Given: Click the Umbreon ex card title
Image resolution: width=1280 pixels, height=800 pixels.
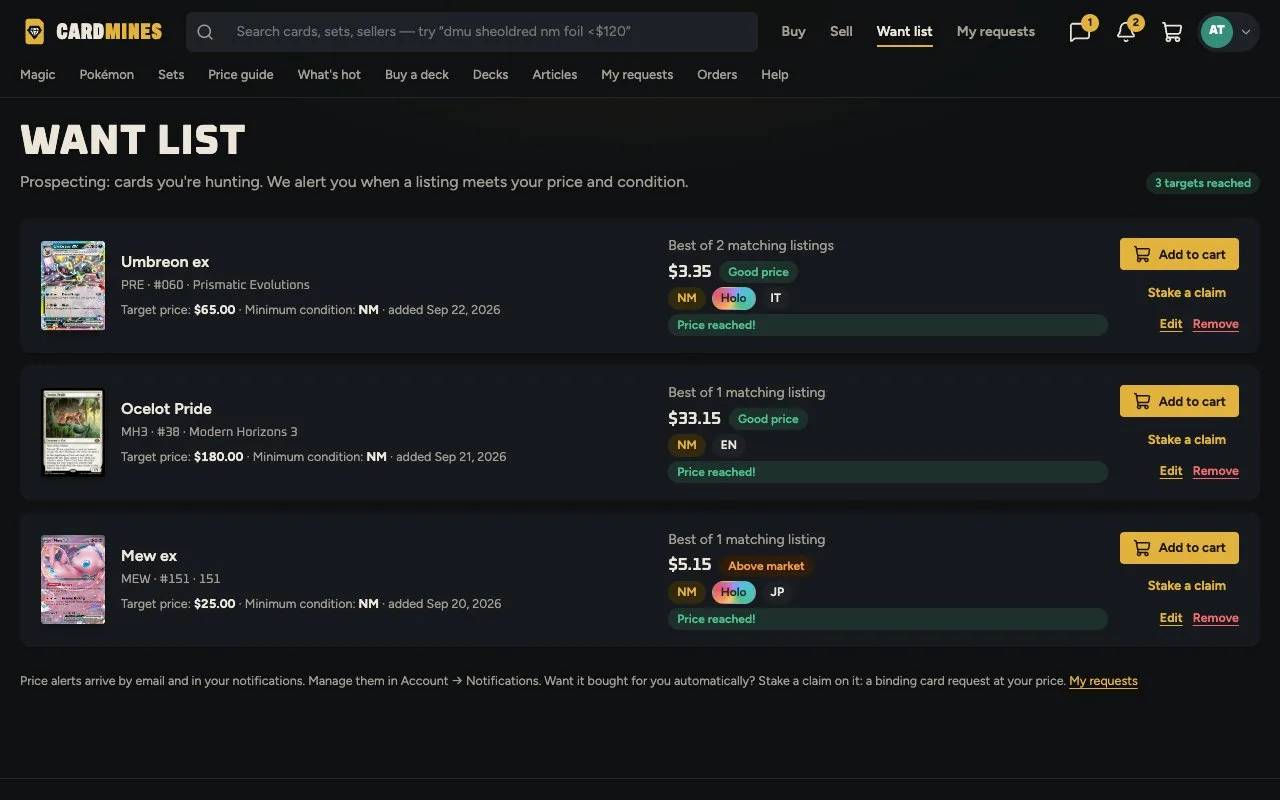Looking at the screenshot, I should click(x=165, y=262).
